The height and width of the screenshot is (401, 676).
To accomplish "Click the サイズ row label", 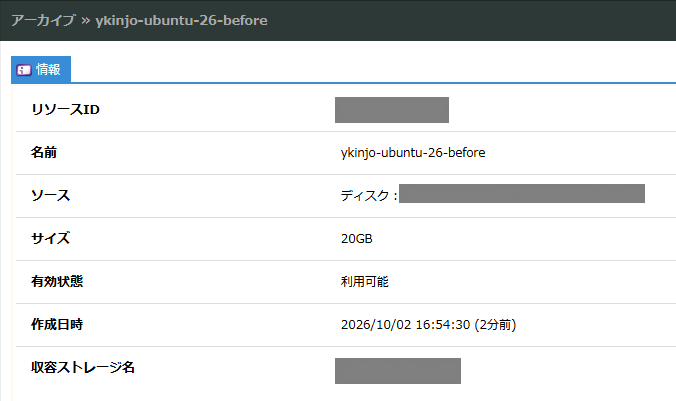I will click(50, 238).
